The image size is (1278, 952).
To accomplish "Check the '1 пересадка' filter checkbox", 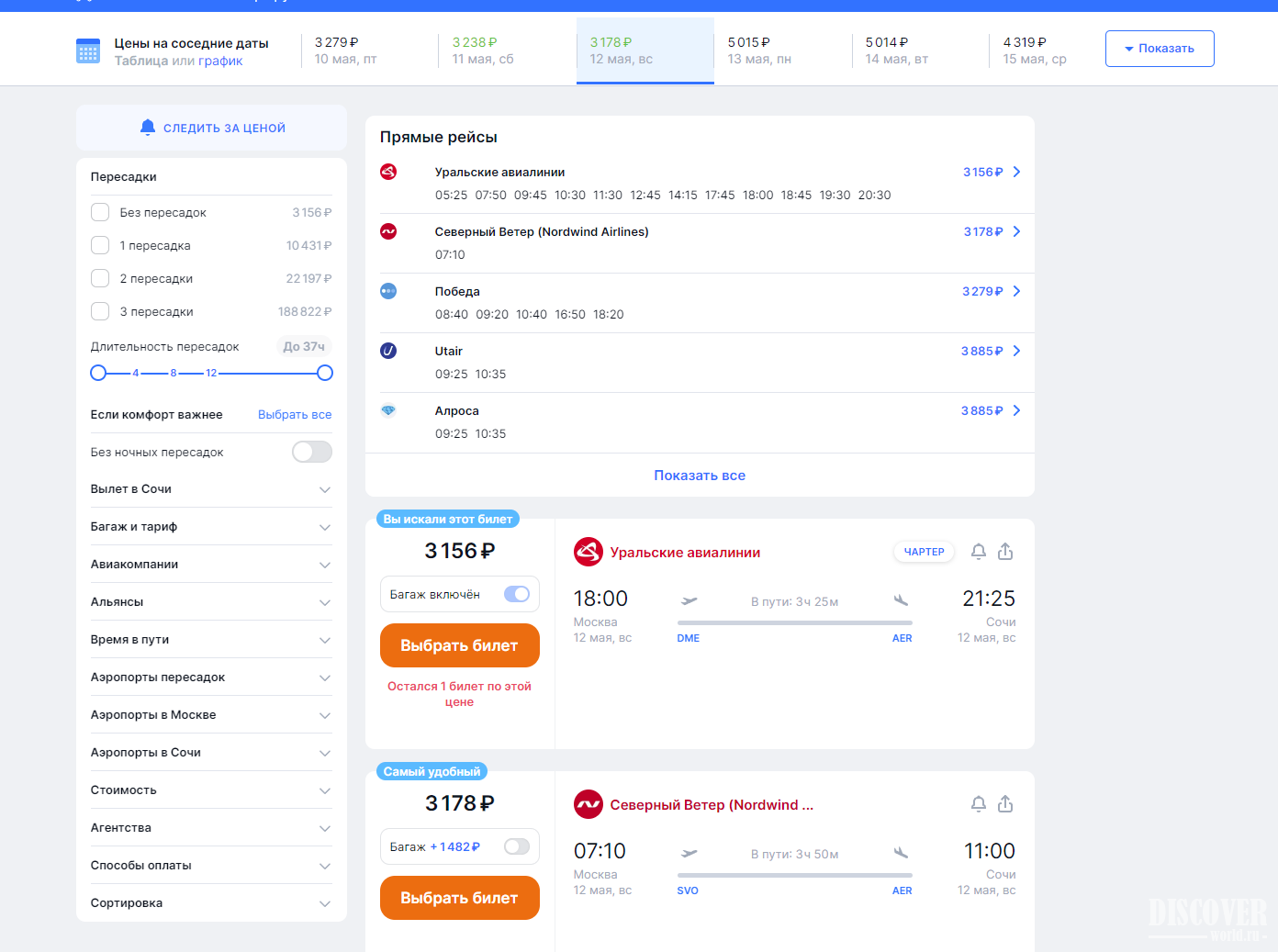I will coord(100,245).
